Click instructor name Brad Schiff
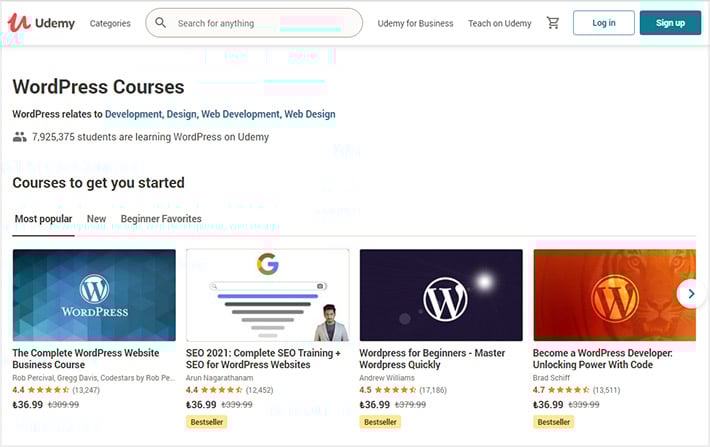The width and height of the screenshot is (710, 447). click(551, 378)
